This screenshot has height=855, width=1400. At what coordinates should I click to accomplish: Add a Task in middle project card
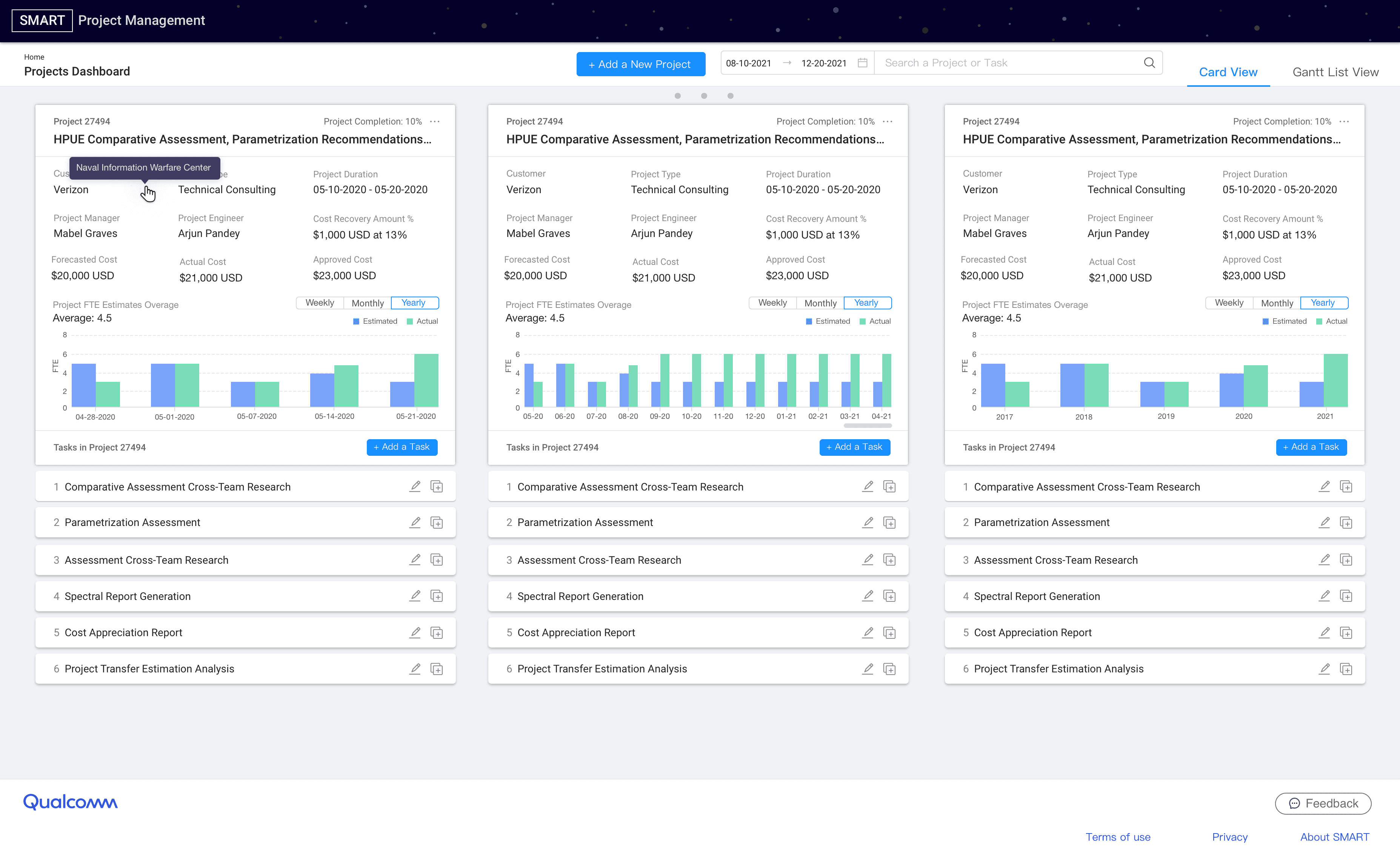point(855,447)
